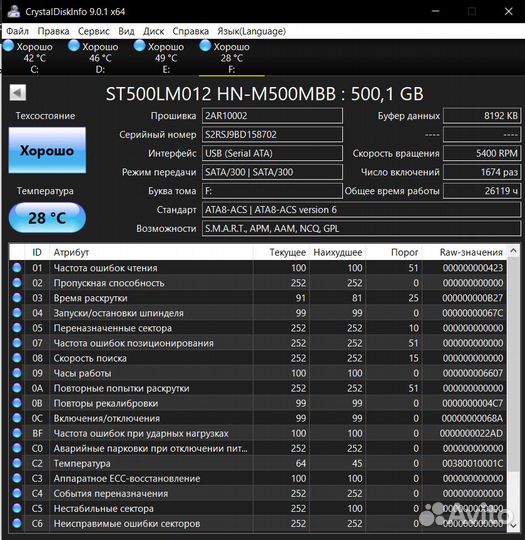The width and height of the screenshot is (525, 540).
Task: Open the Сервис menu
Action: tap(94, 31)
